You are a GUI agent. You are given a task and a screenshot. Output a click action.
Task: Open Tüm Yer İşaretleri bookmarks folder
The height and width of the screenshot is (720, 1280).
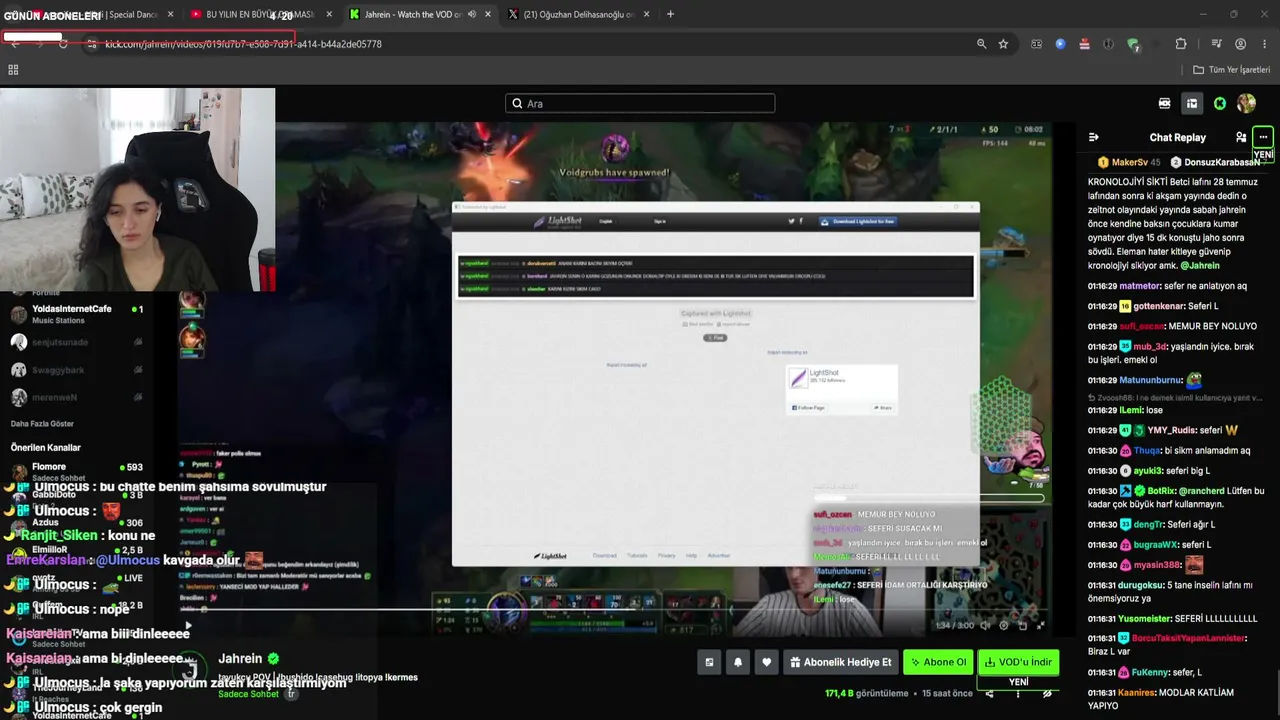[1231, 70]
